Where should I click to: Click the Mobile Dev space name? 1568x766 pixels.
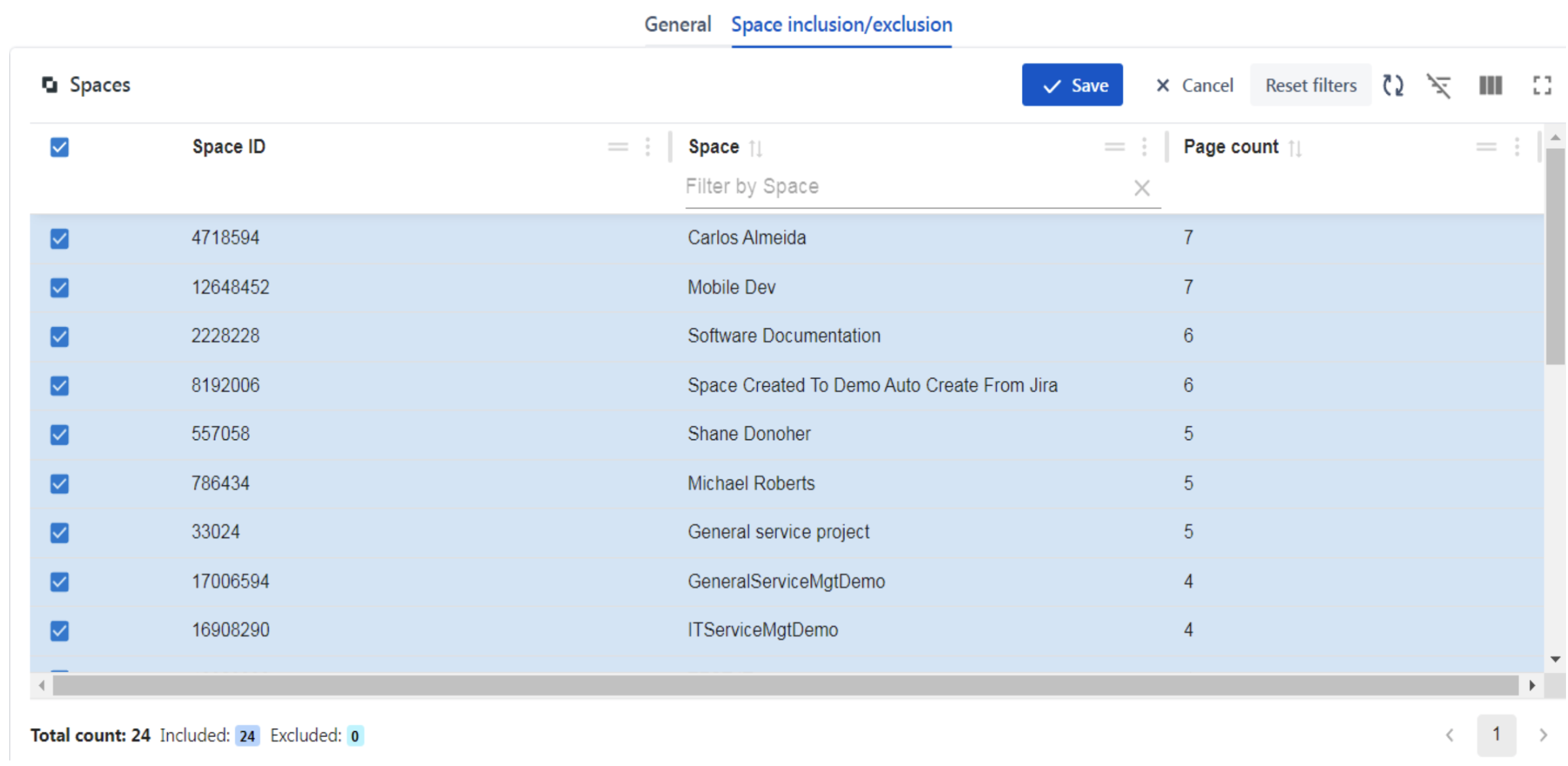tap(732, 287)
